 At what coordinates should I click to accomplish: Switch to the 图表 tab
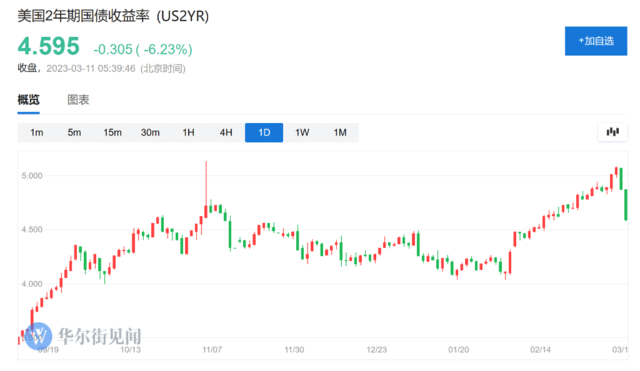tap(78, 100)
